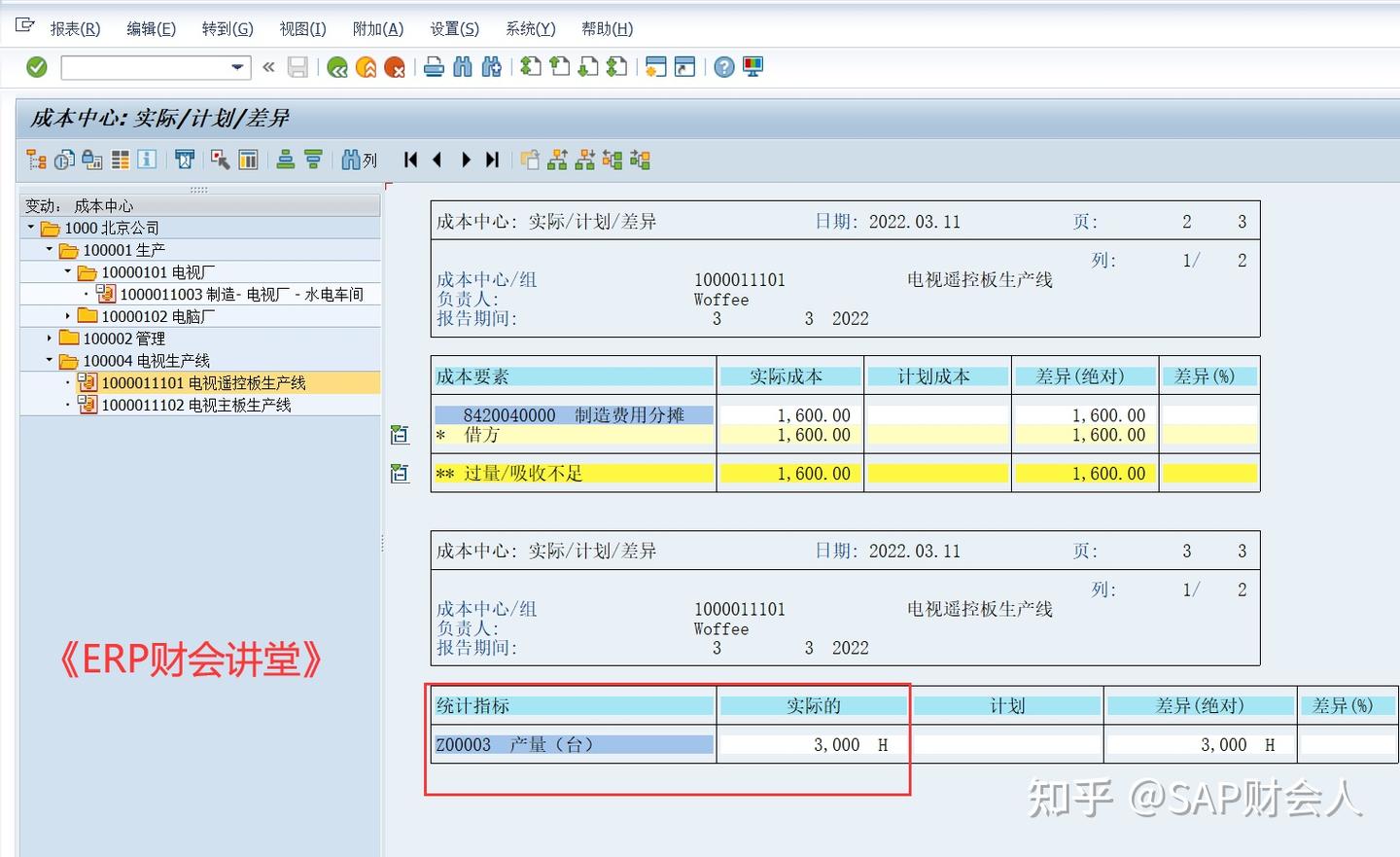Open Help via the question mark icon
This screenshot has width=1400, height=857.
pos(723,66)
